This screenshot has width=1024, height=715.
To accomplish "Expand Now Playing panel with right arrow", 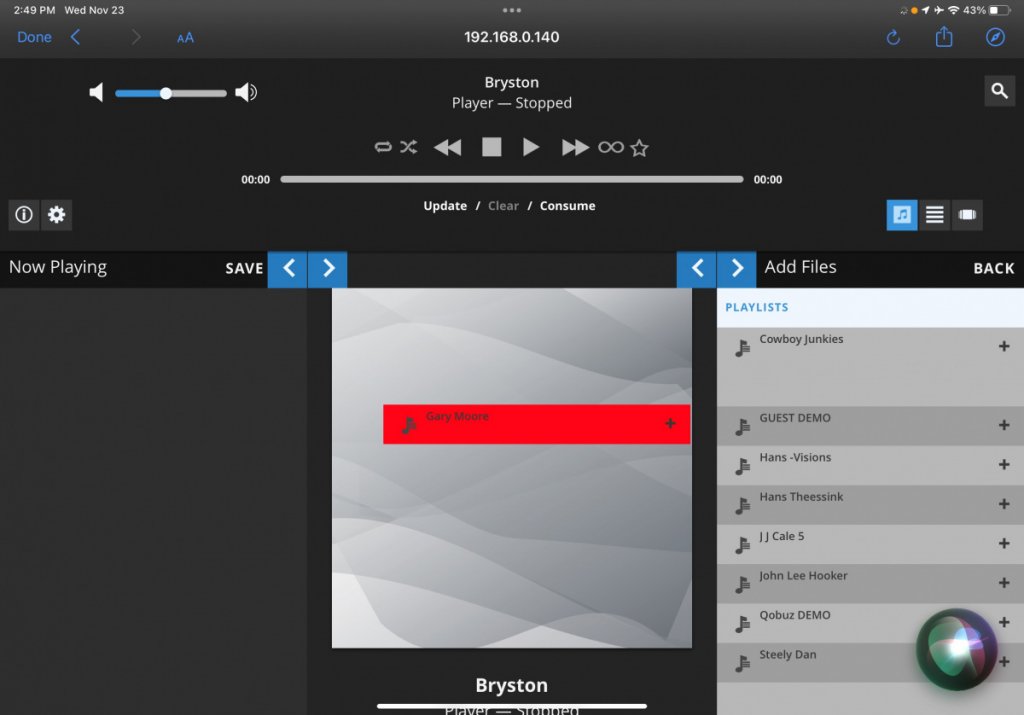I will click(328, 268).
